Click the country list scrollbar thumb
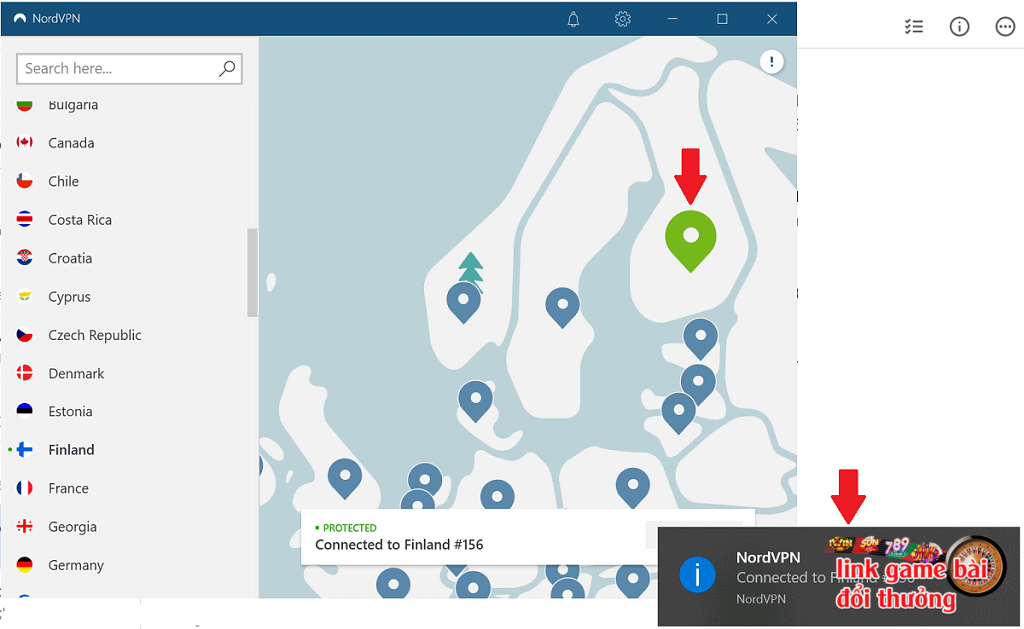This screenshot has width=1024, height=629. (252, 273)
